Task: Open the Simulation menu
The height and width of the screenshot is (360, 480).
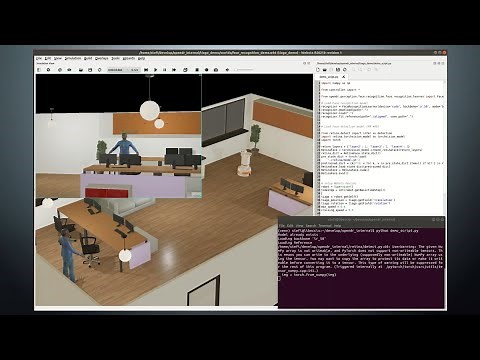Action: coord(73,58)
